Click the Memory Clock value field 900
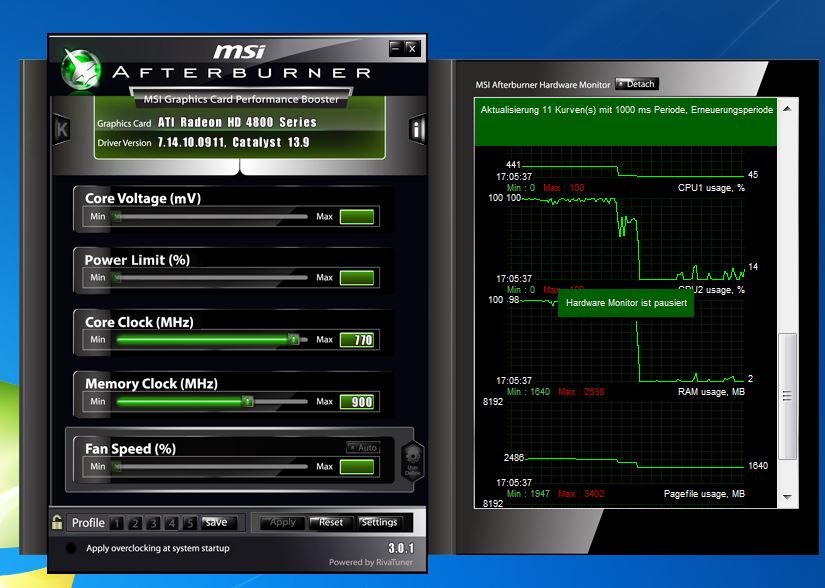 (357, 402)
